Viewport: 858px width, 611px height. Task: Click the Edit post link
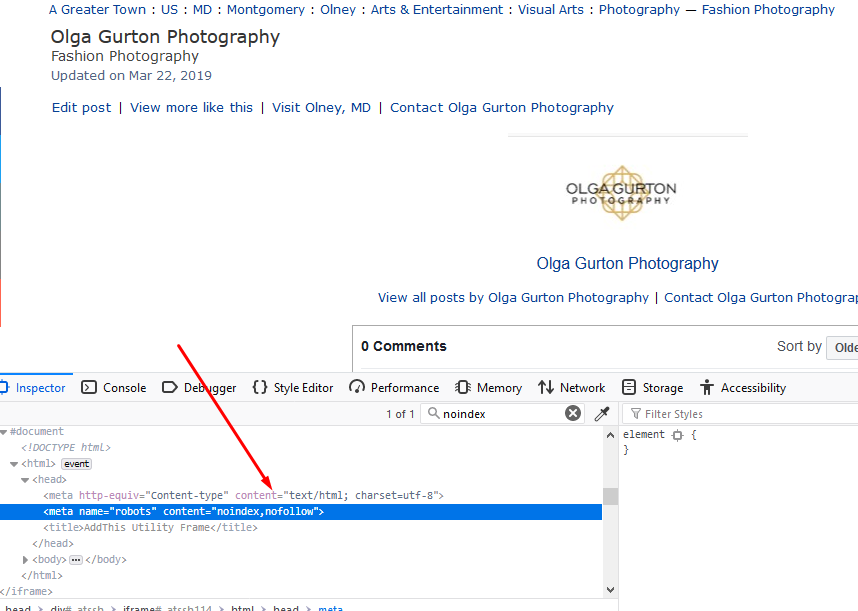[82, 108]
